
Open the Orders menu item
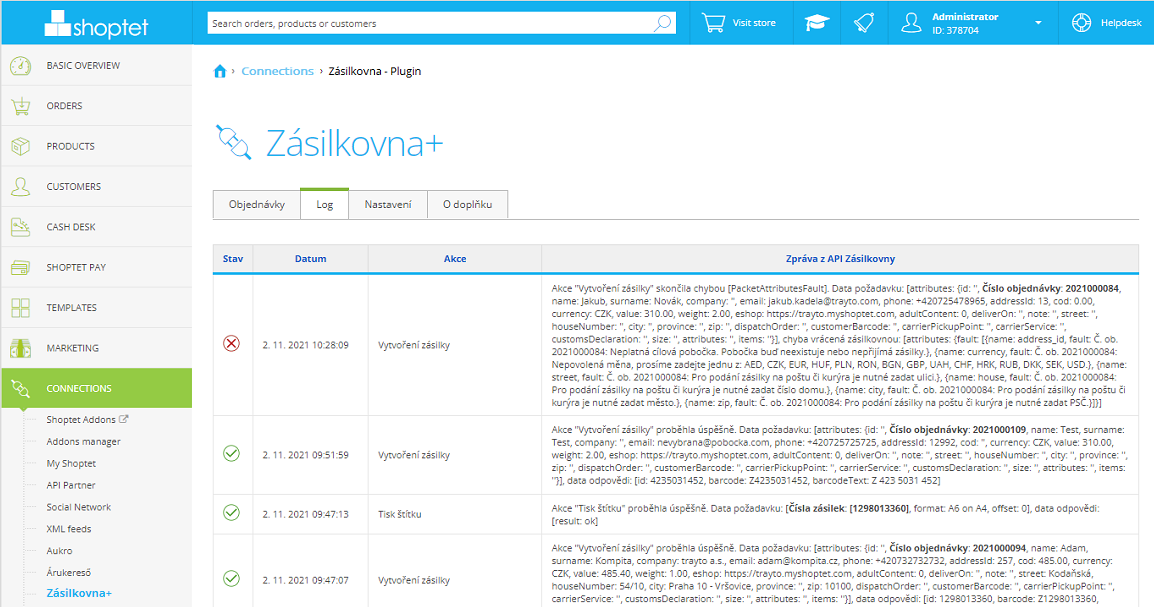tap(96, 106)
